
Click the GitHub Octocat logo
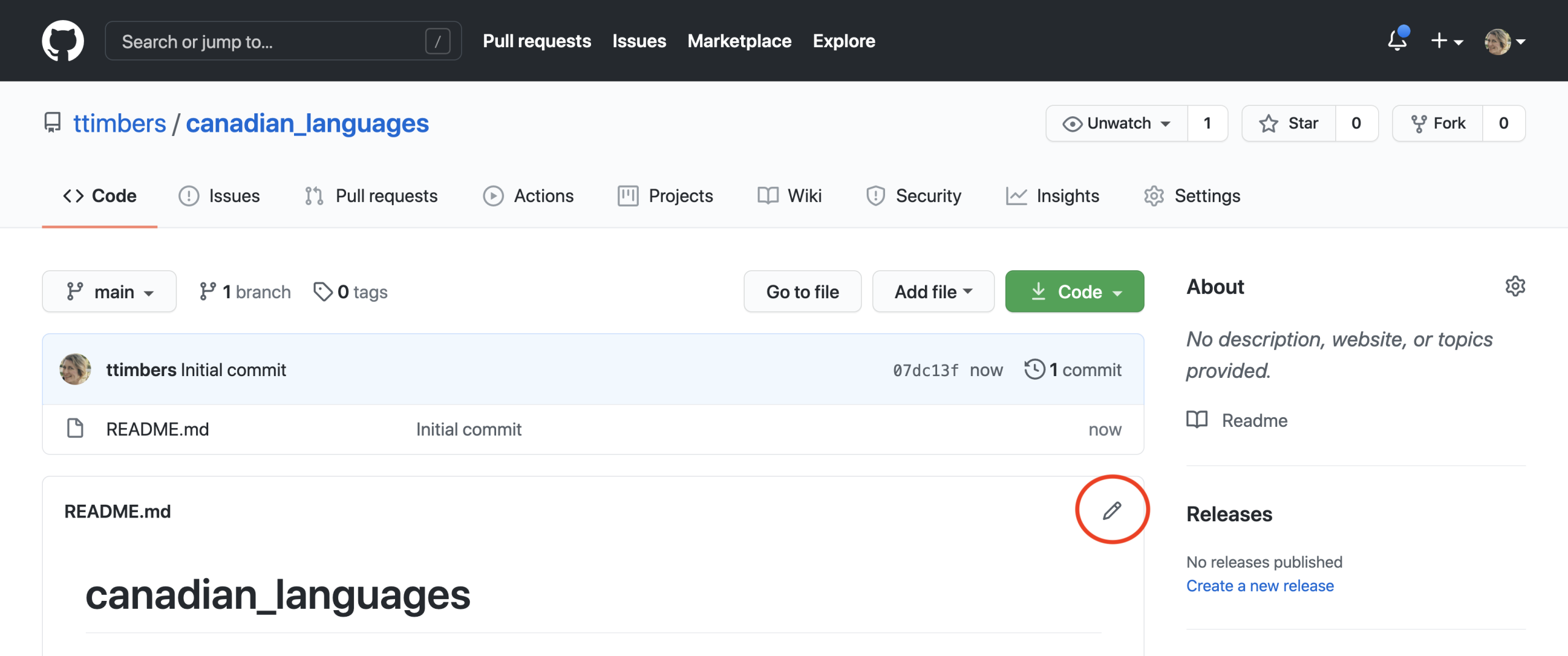62,41
